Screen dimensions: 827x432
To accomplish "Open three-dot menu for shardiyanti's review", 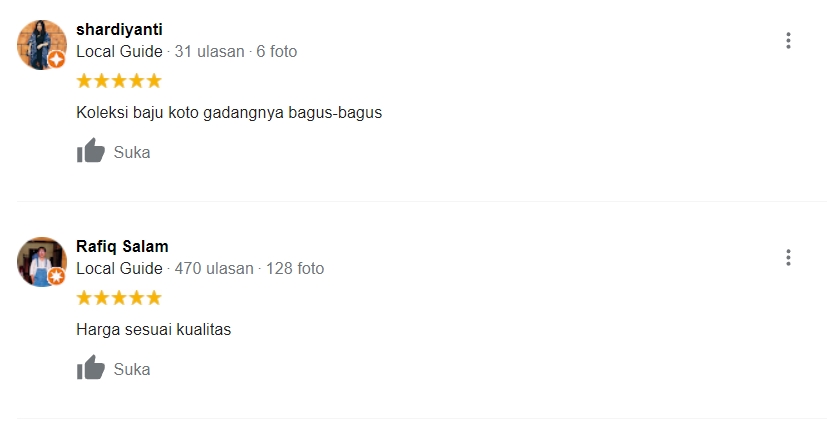I will pyautogui.click(x=788, y=41).
